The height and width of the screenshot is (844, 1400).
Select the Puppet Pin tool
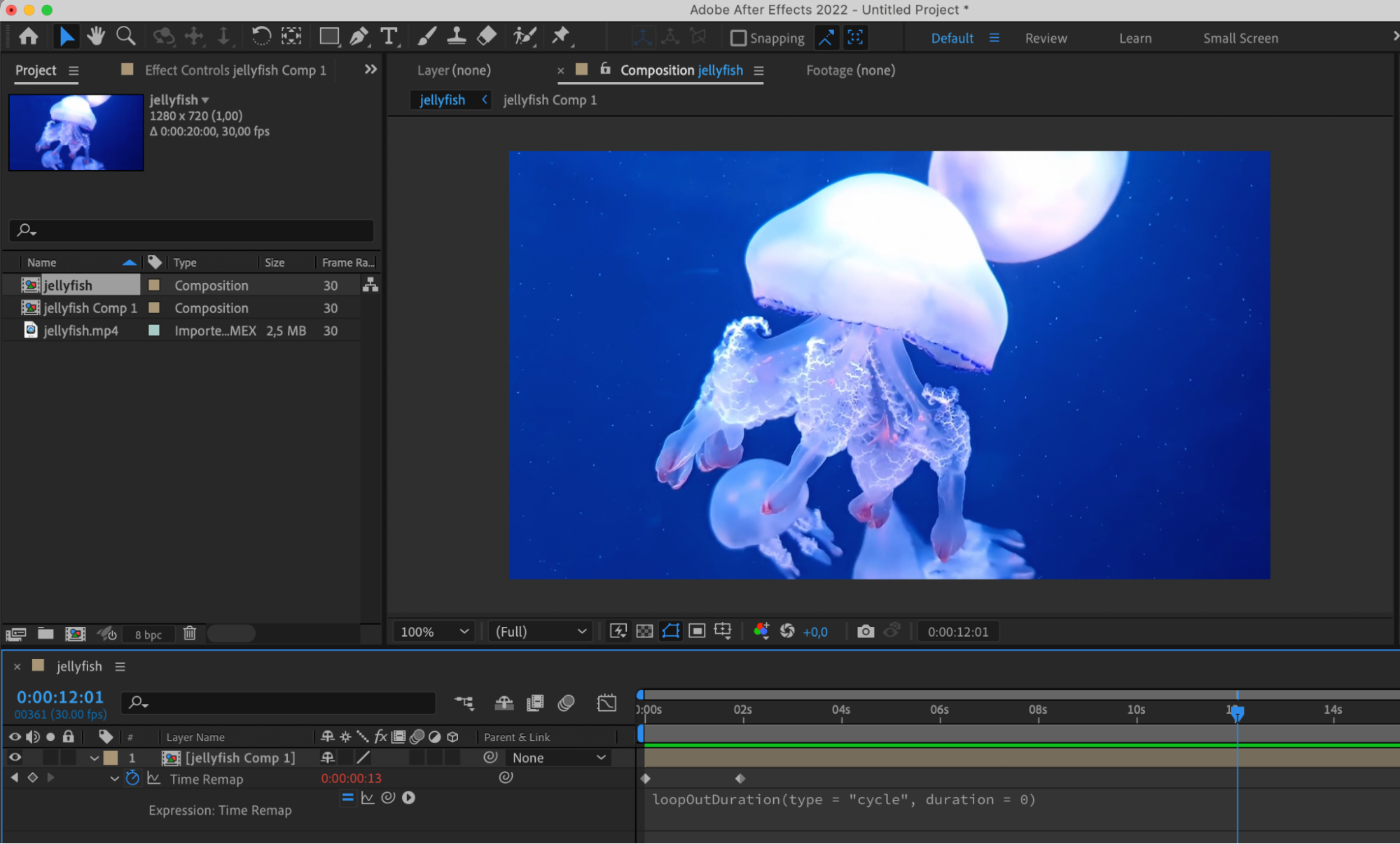pos(560,36)
